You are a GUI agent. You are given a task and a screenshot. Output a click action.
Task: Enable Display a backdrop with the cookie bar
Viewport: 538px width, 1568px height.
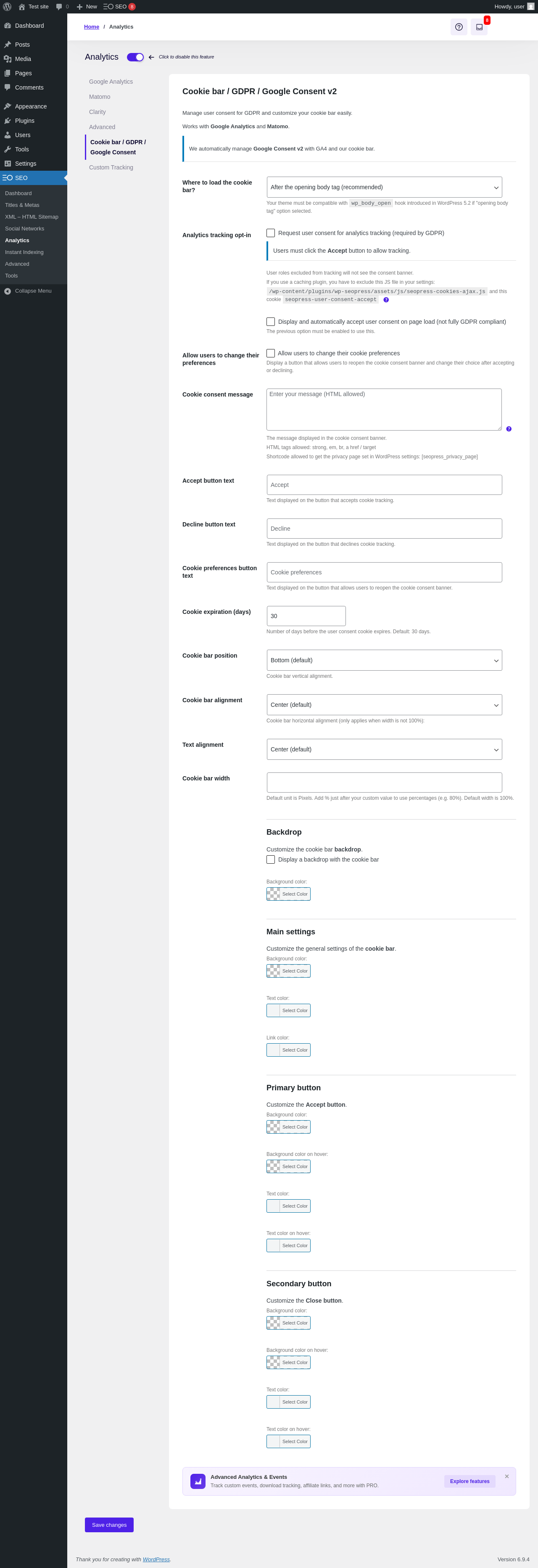(271, 859)
